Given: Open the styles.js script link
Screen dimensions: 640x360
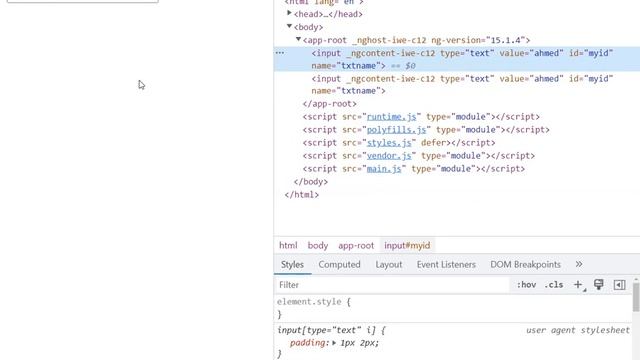Looking at the screenshot, I should 389,143.
